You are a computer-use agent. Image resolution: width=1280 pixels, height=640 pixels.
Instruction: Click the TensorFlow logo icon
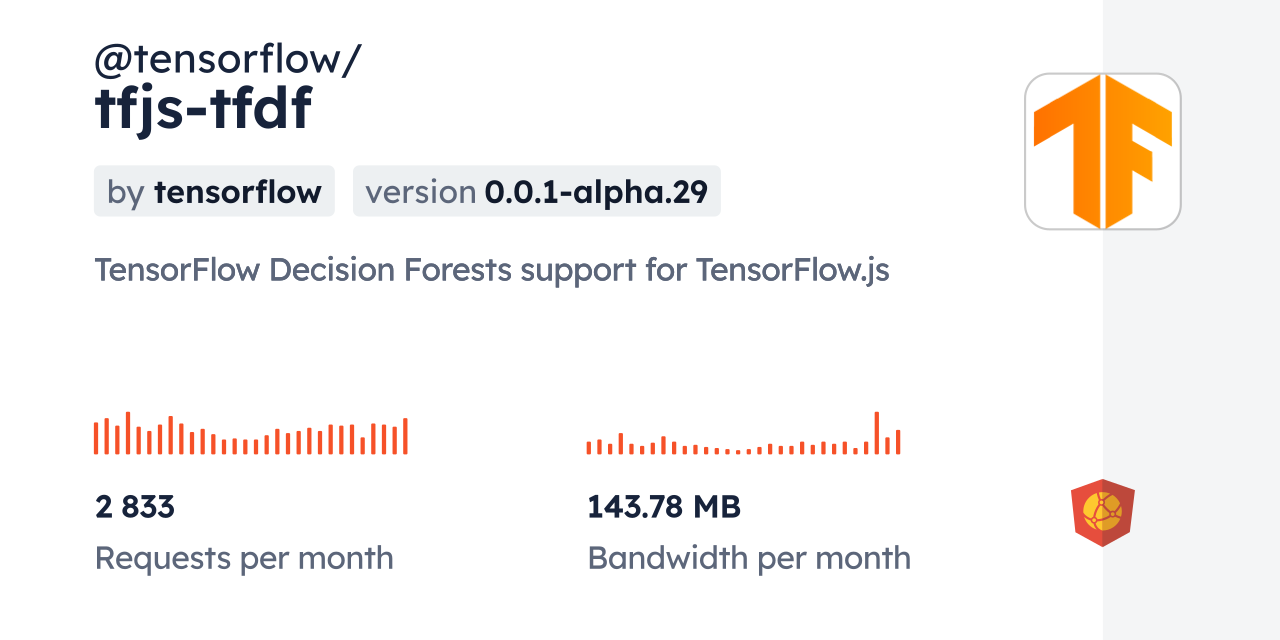1102,151
